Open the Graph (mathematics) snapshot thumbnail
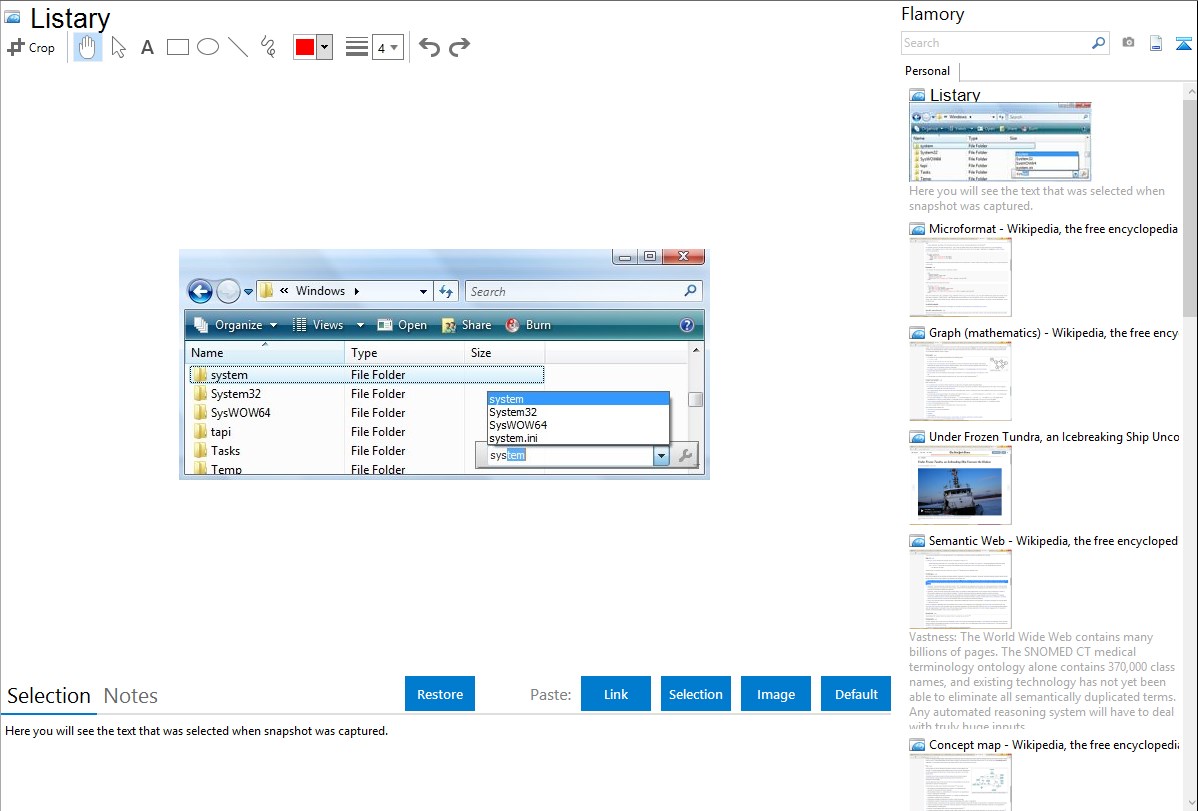This screenshot has height=811, width=1198. pos(960,381)
